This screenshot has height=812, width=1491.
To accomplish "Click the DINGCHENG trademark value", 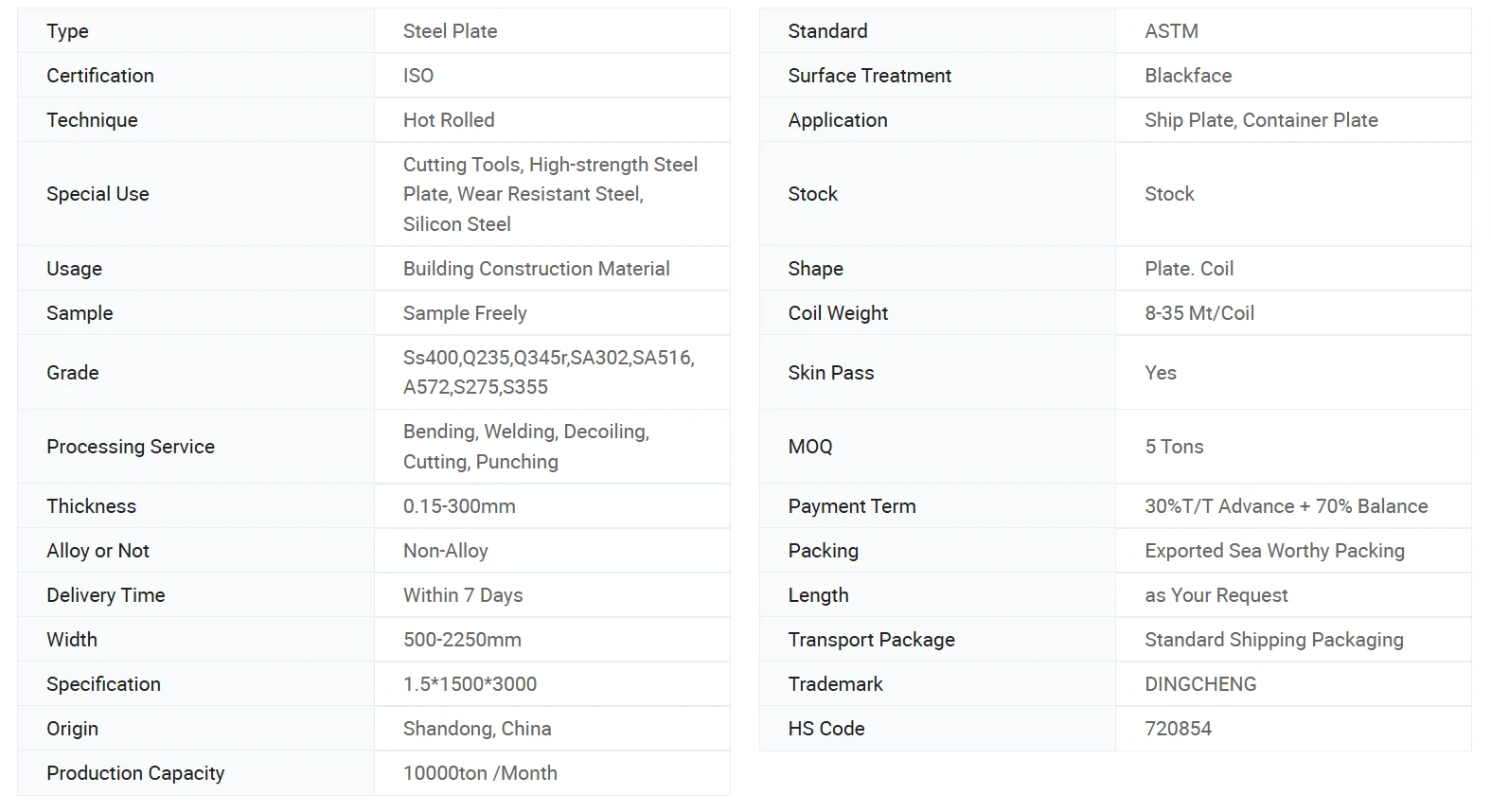I will coord(1200,684).
